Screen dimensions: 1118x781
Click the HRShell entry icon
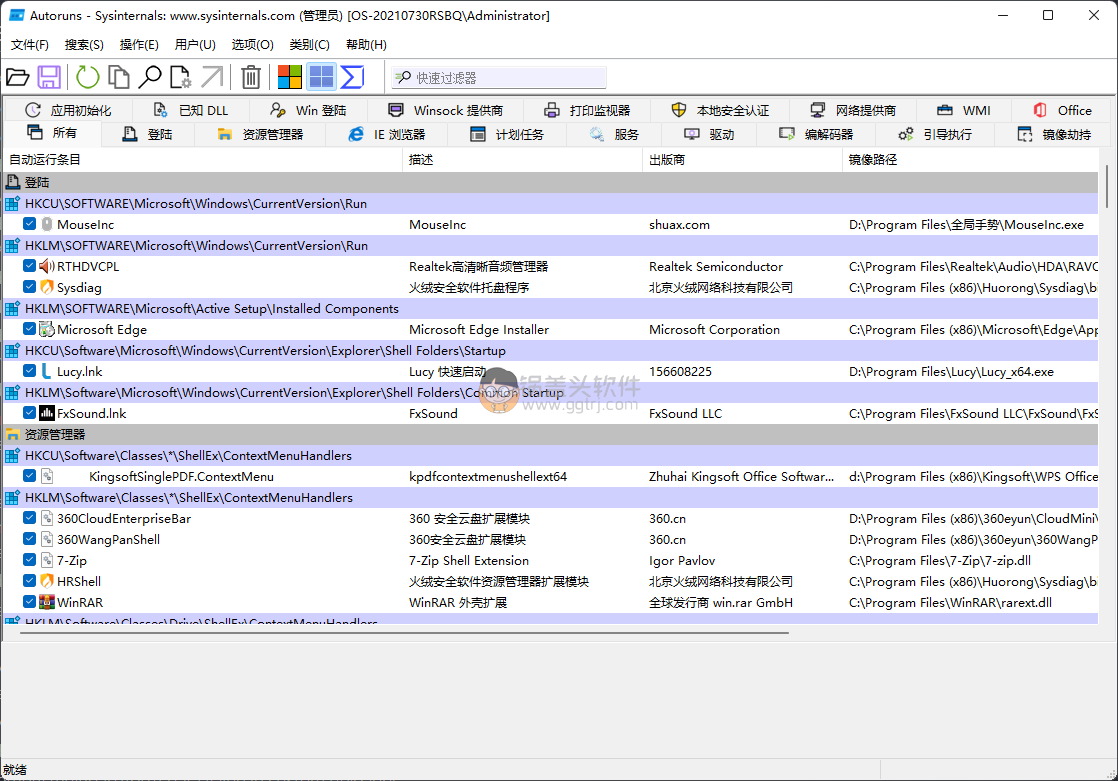coord(47,581)
